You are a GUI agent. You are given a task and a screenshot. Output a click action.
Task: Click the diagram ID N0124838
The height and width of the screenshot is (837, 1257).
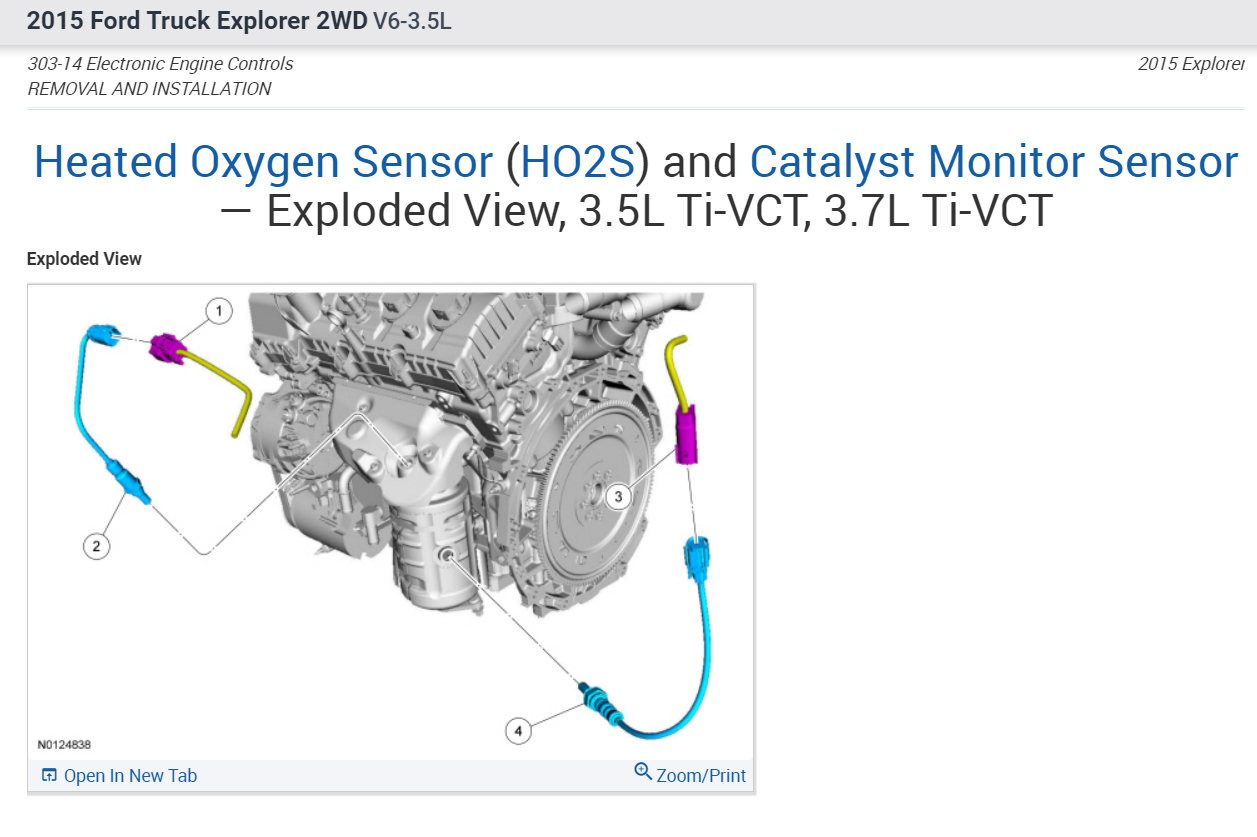[x=65, y=745]
